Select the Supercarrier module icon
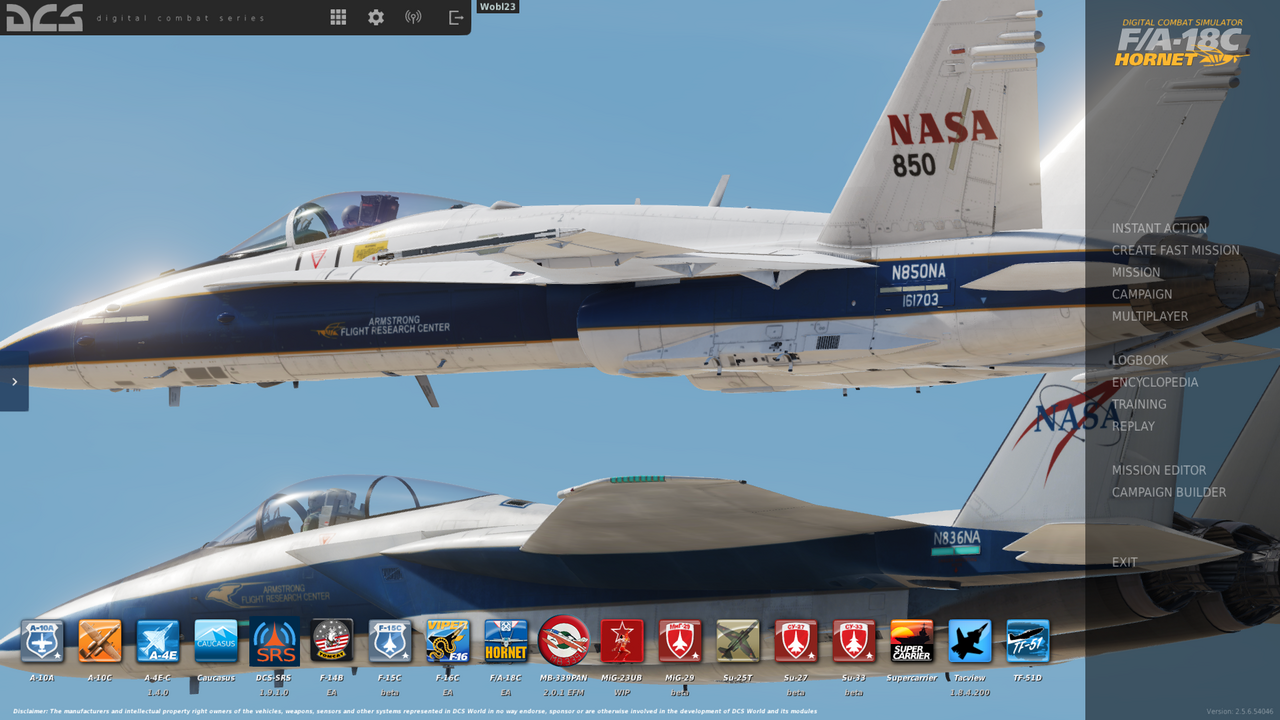The width and height of the screenshot is (1280, 720). [912, 641]
